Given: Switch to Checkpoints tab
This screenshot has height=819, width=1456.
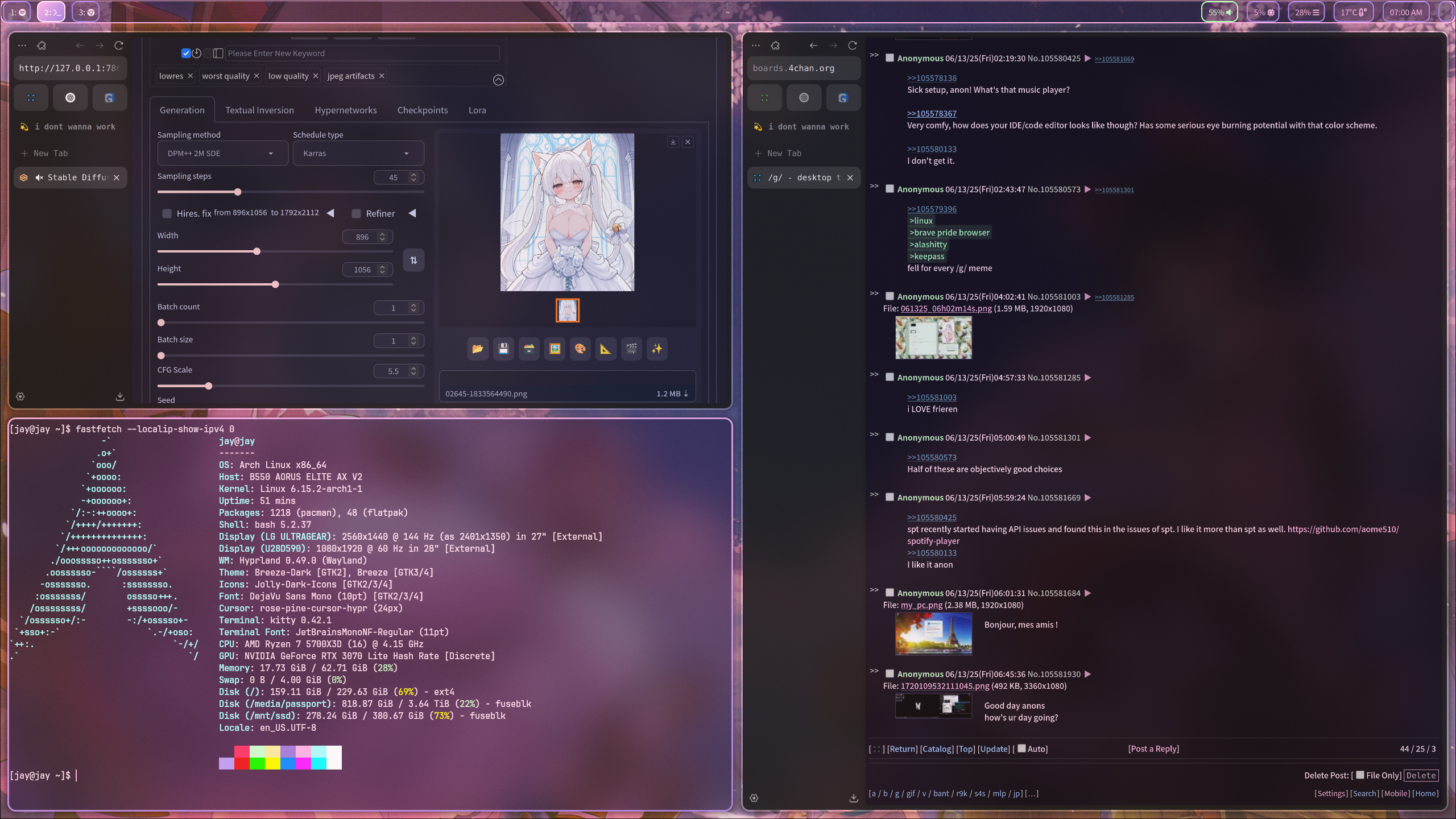Looking at the screenshot, I should 423,110.
